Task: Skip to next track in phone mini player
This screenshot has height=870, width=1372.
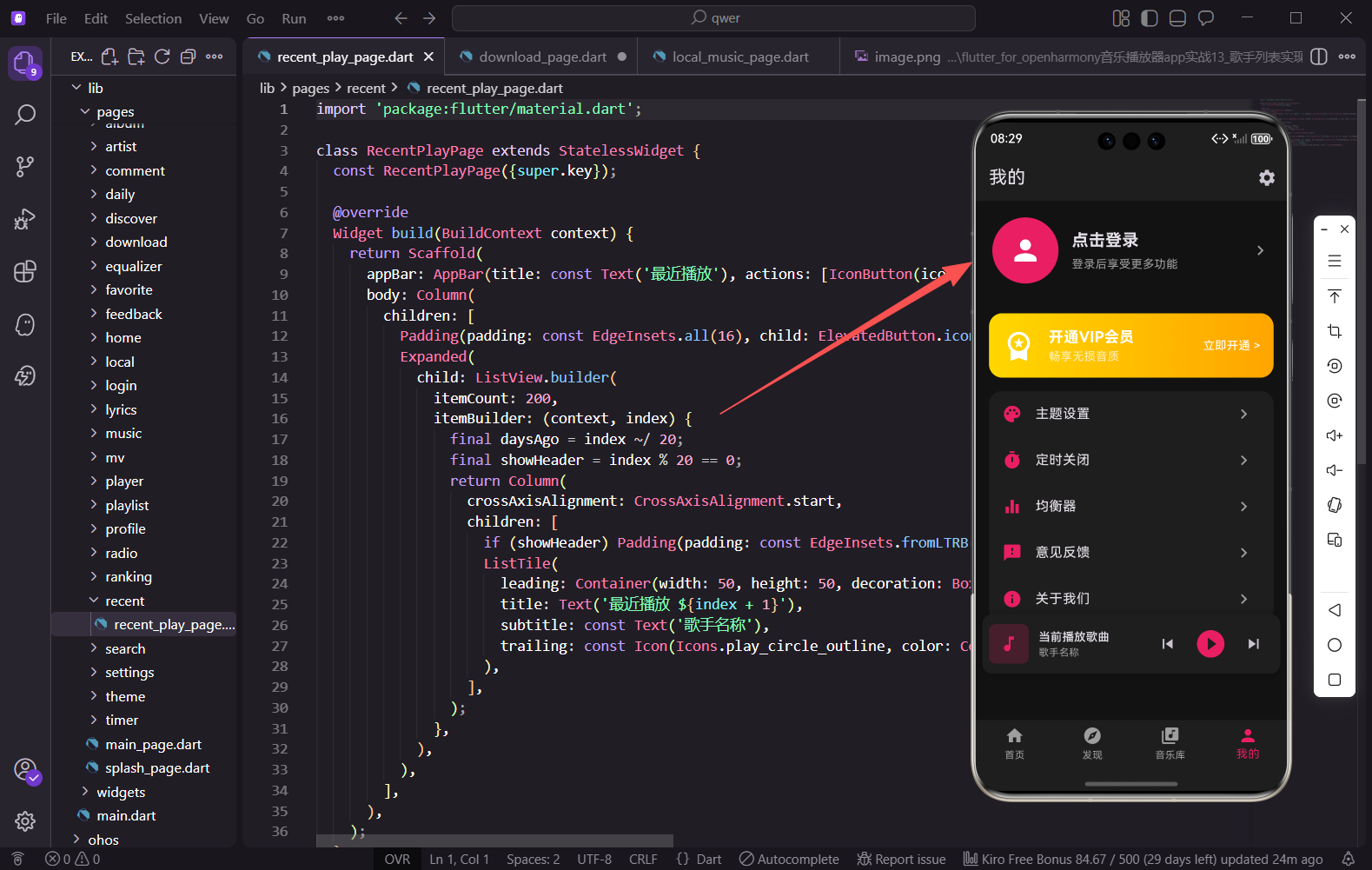Action: tap(1254, 644)
